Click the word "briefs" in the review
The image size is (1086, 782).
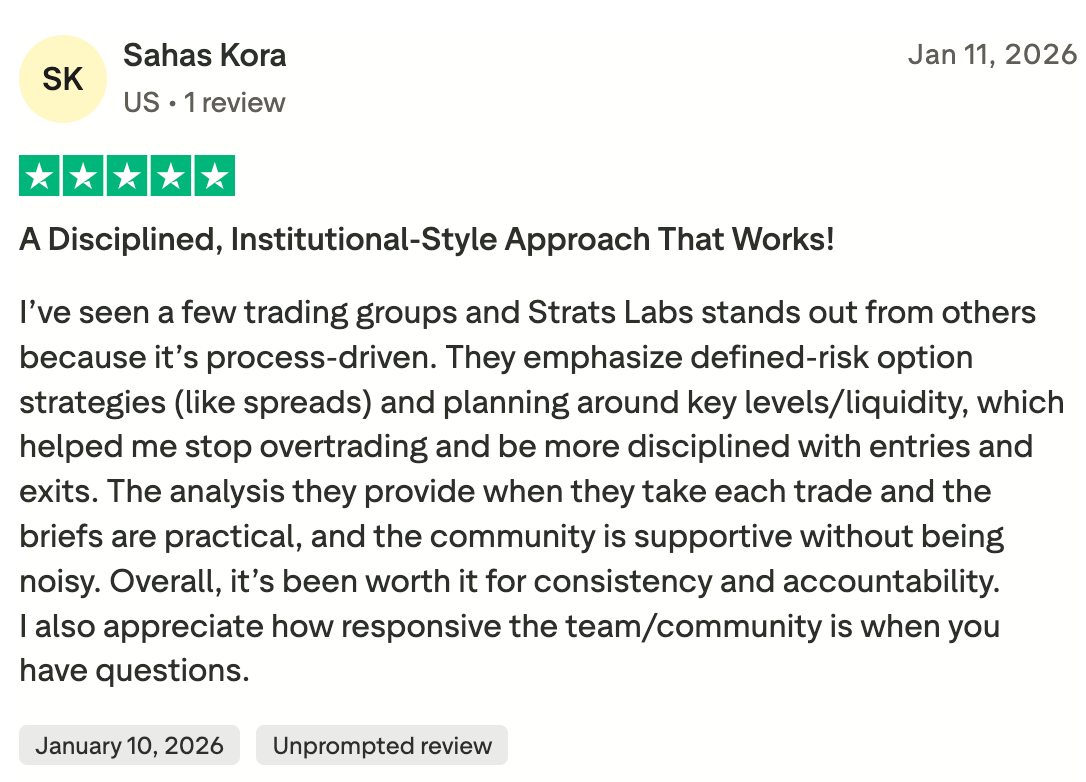62,537
